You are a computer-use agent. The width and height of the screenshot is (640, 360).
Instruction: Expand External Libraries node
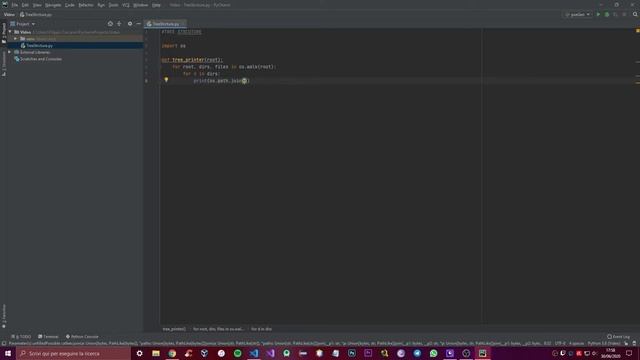pos(10,52)
